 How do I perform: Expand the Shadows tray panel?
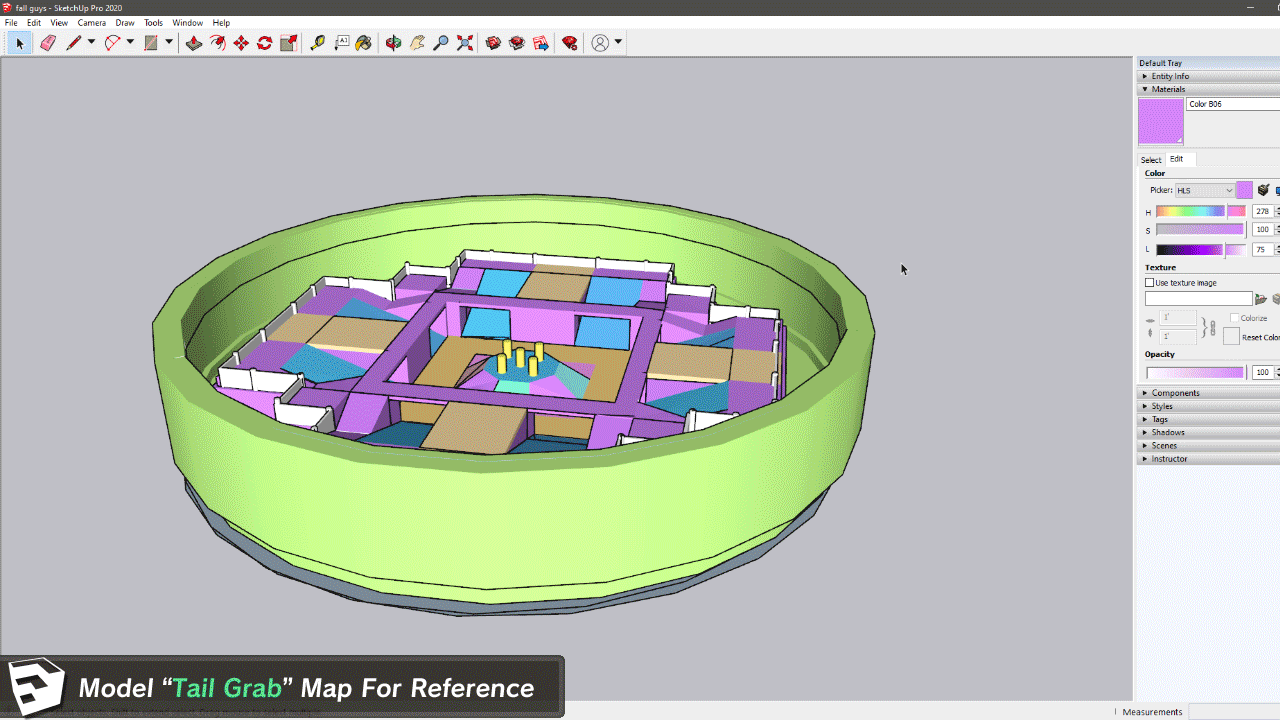tap(1167, 432)
